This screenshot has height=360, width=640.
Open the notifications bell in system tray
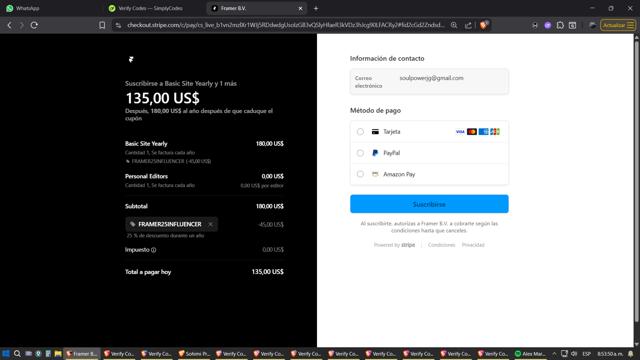631,353
